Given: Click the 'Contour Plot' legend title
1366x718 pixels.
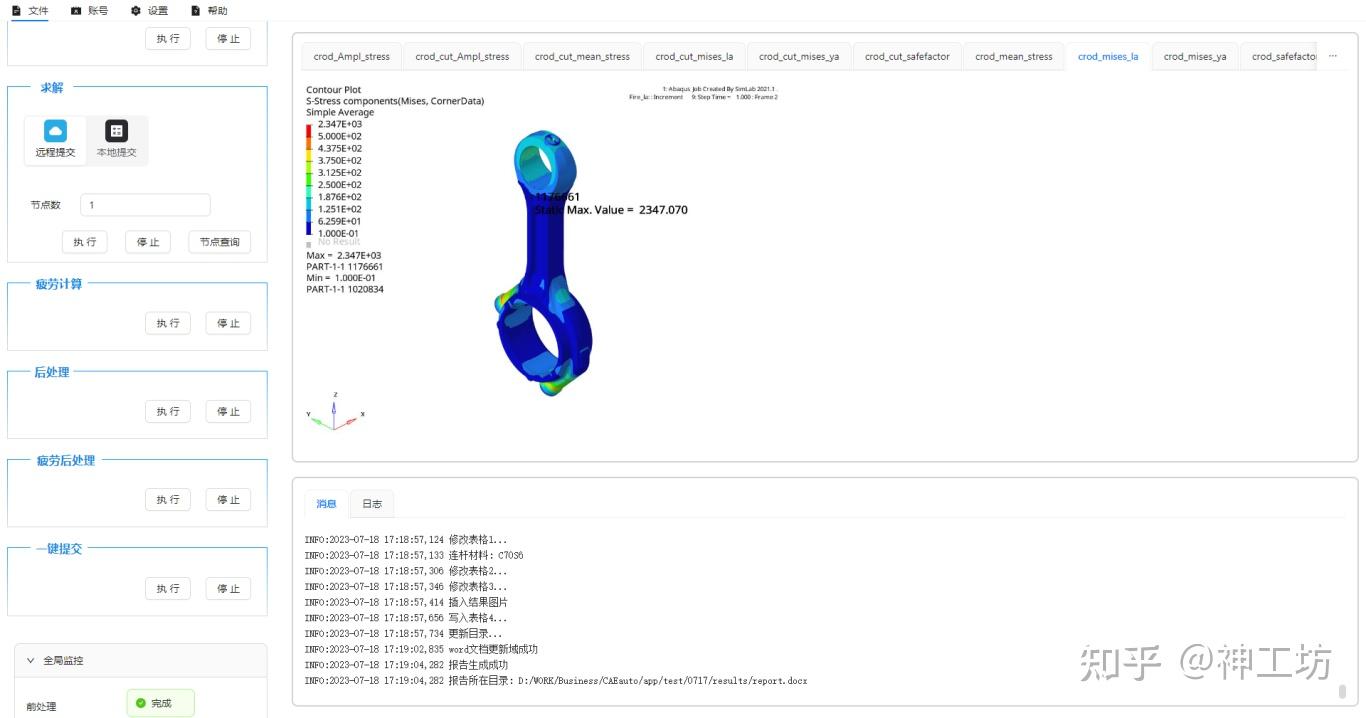Looking at the screenshot, I should tap(334, 90).
